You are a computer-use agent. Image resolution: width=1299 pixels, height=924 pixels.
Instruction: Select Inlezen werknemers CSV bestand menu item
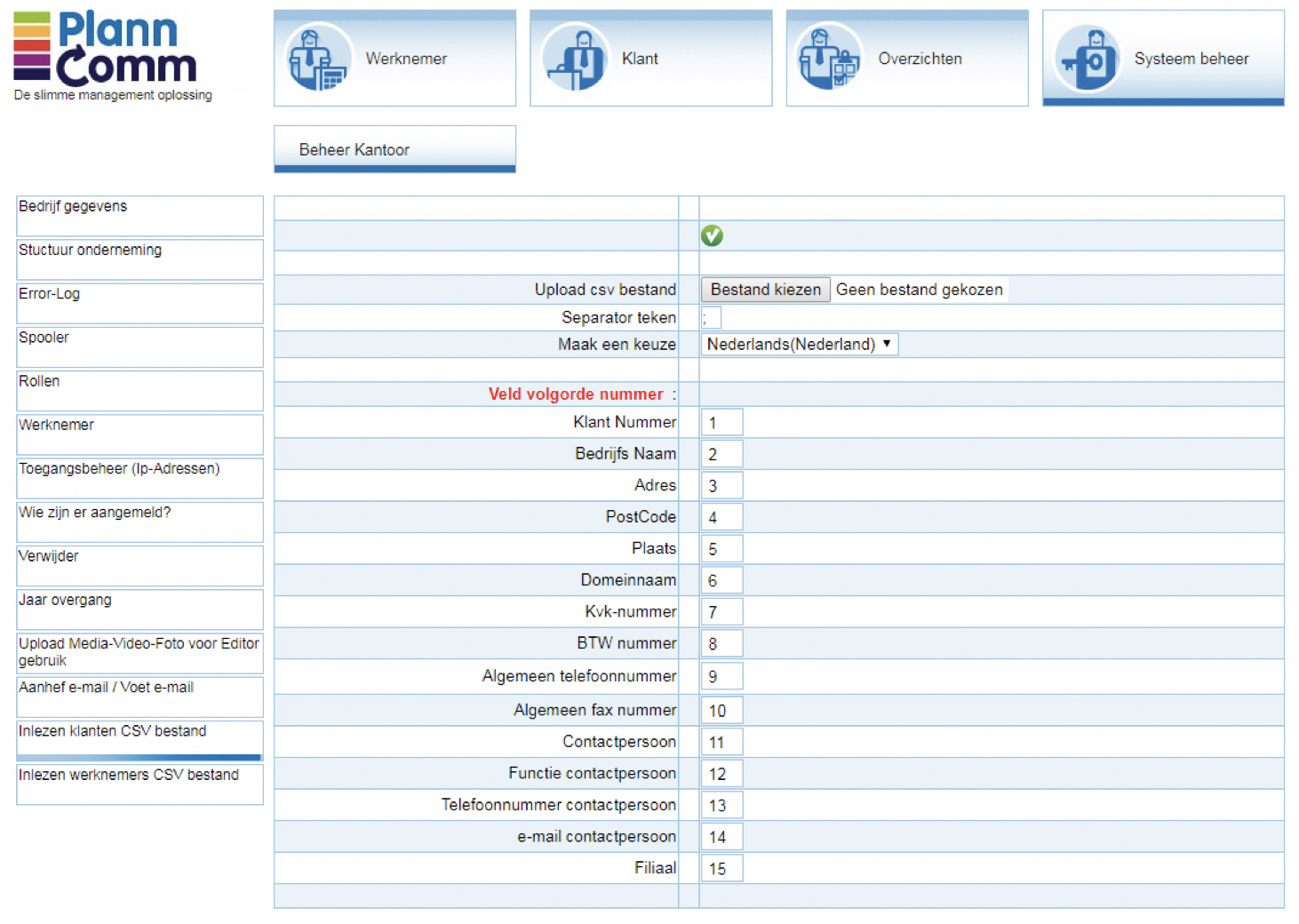(x=139, y=784)
